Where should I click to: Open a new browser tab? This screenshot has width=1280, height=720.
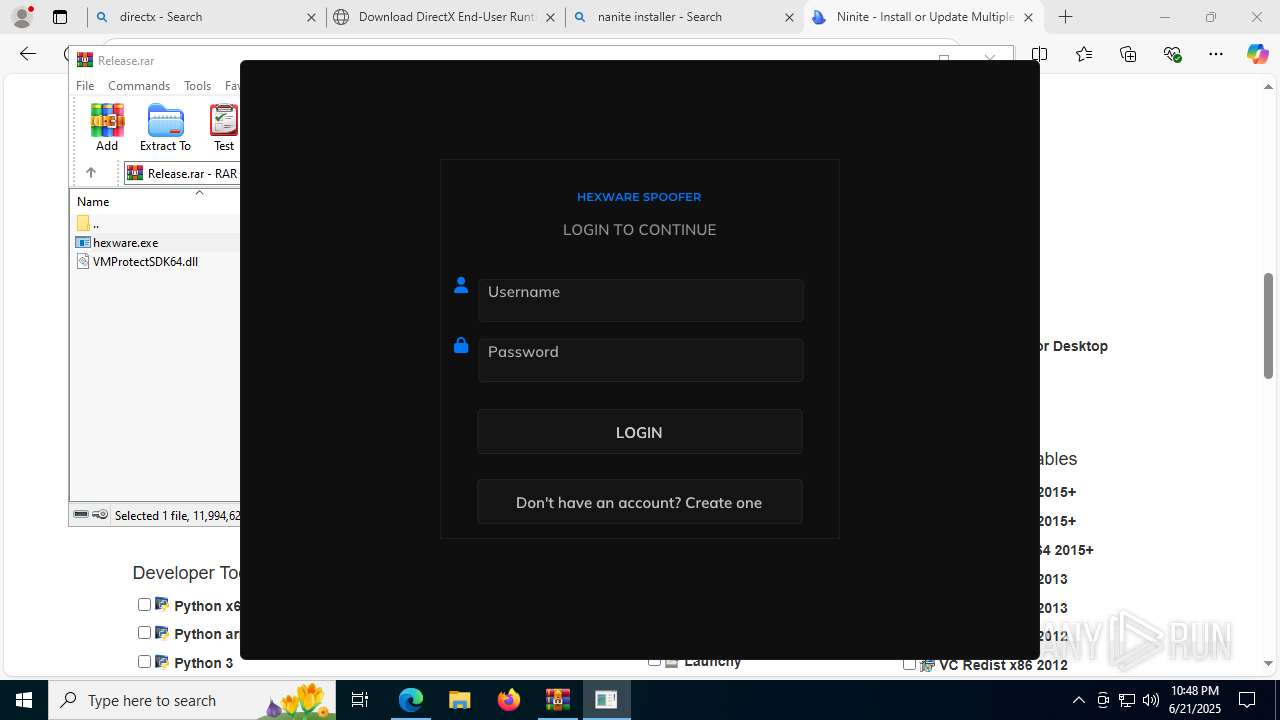click(x=1066, y=17)
